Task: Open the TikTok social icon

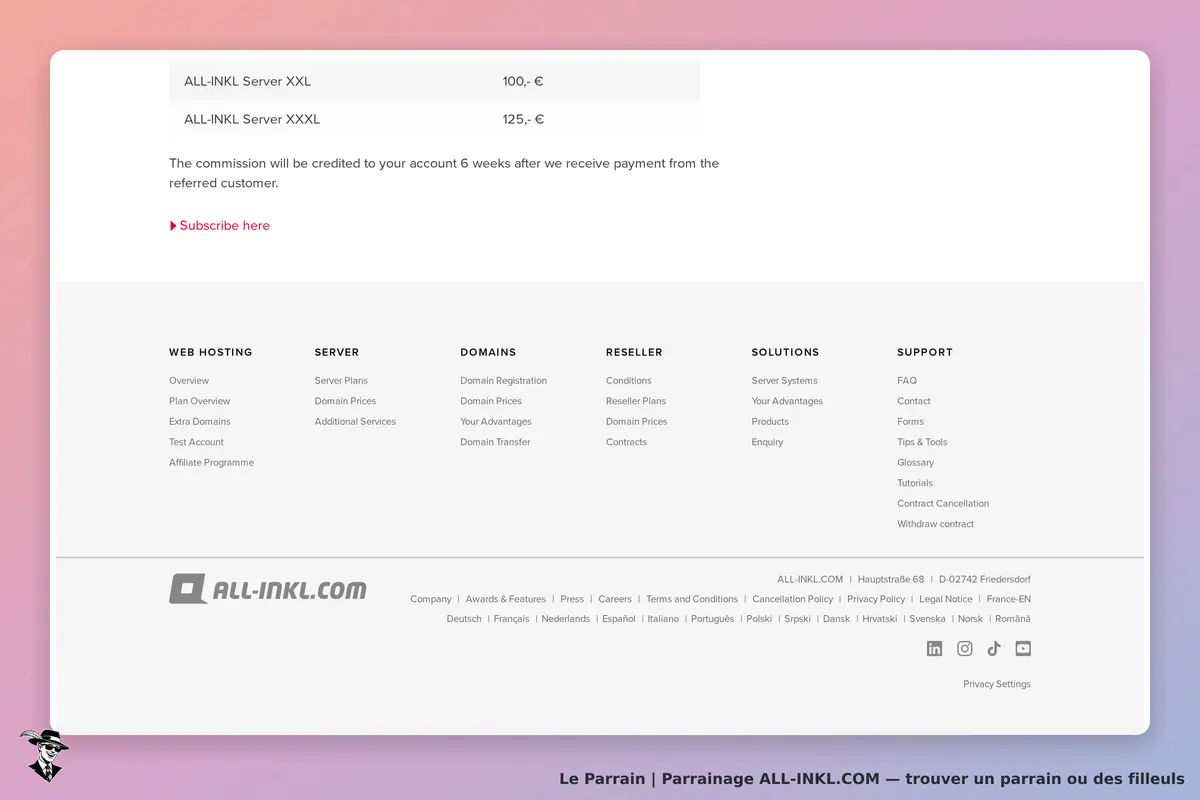Action: (x=994, y=648)
